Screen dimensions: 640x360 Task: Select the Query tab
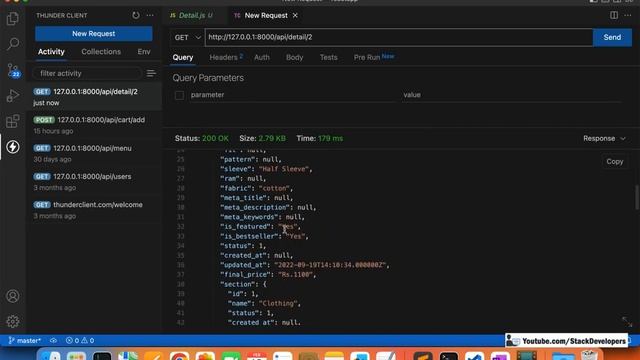point(182,58)
